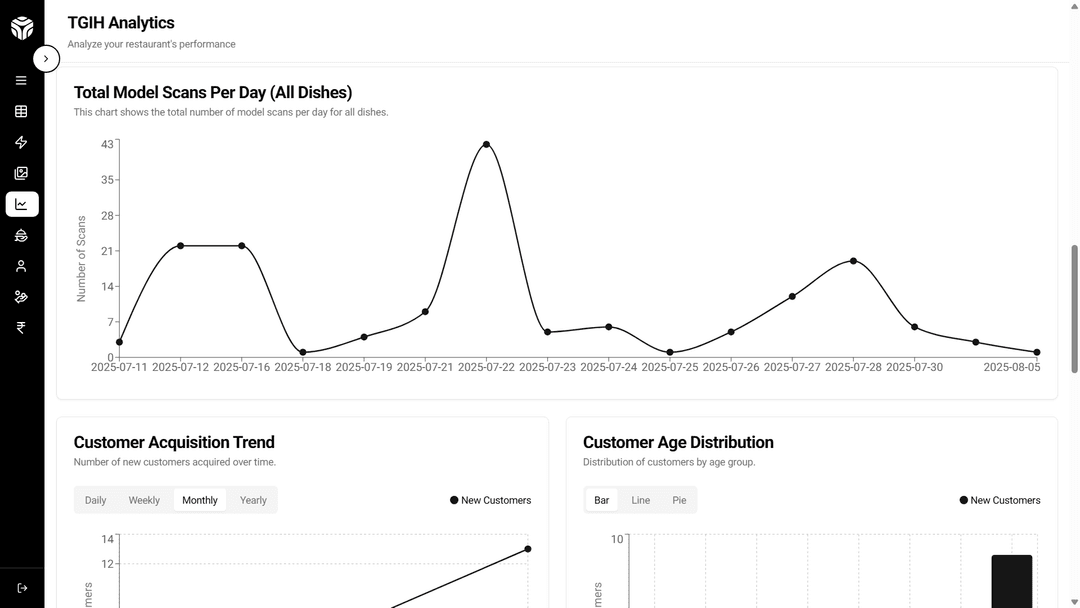Open the image gallery icon in sidebar

coord(21,173)
